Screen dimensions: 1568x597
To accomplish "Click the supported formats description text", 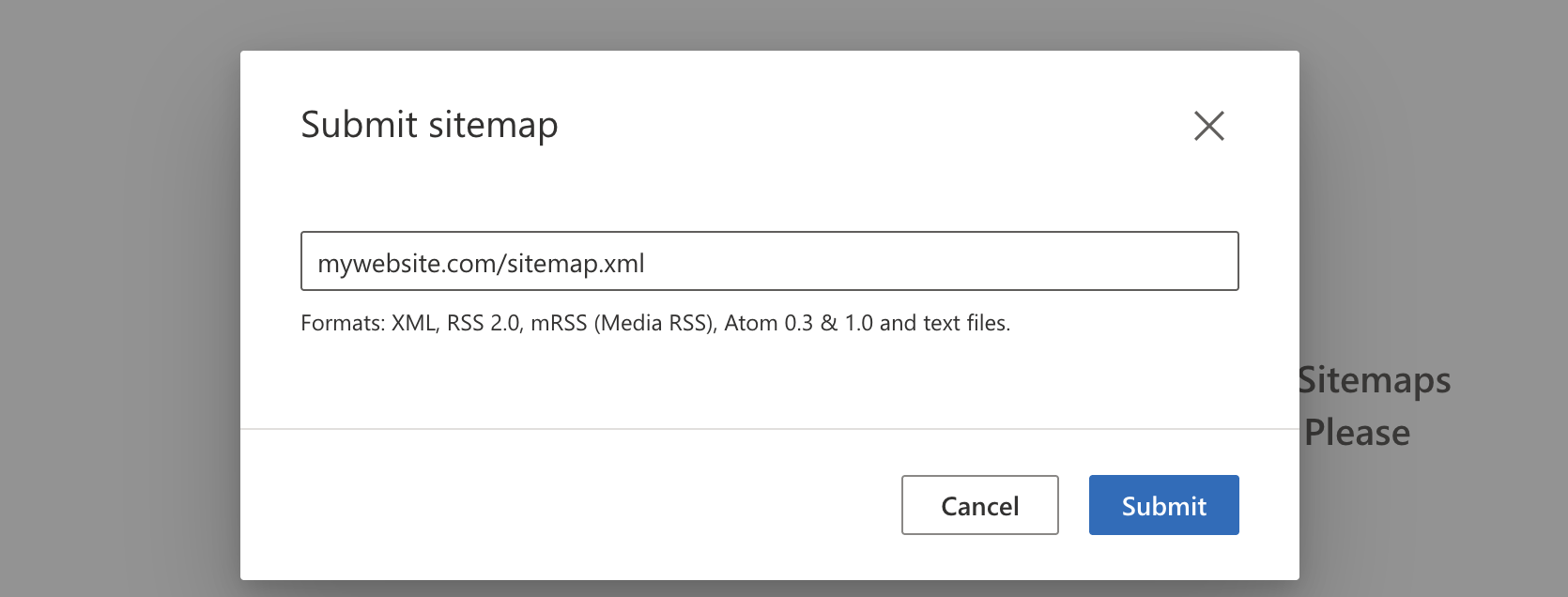I will [655, 322].
